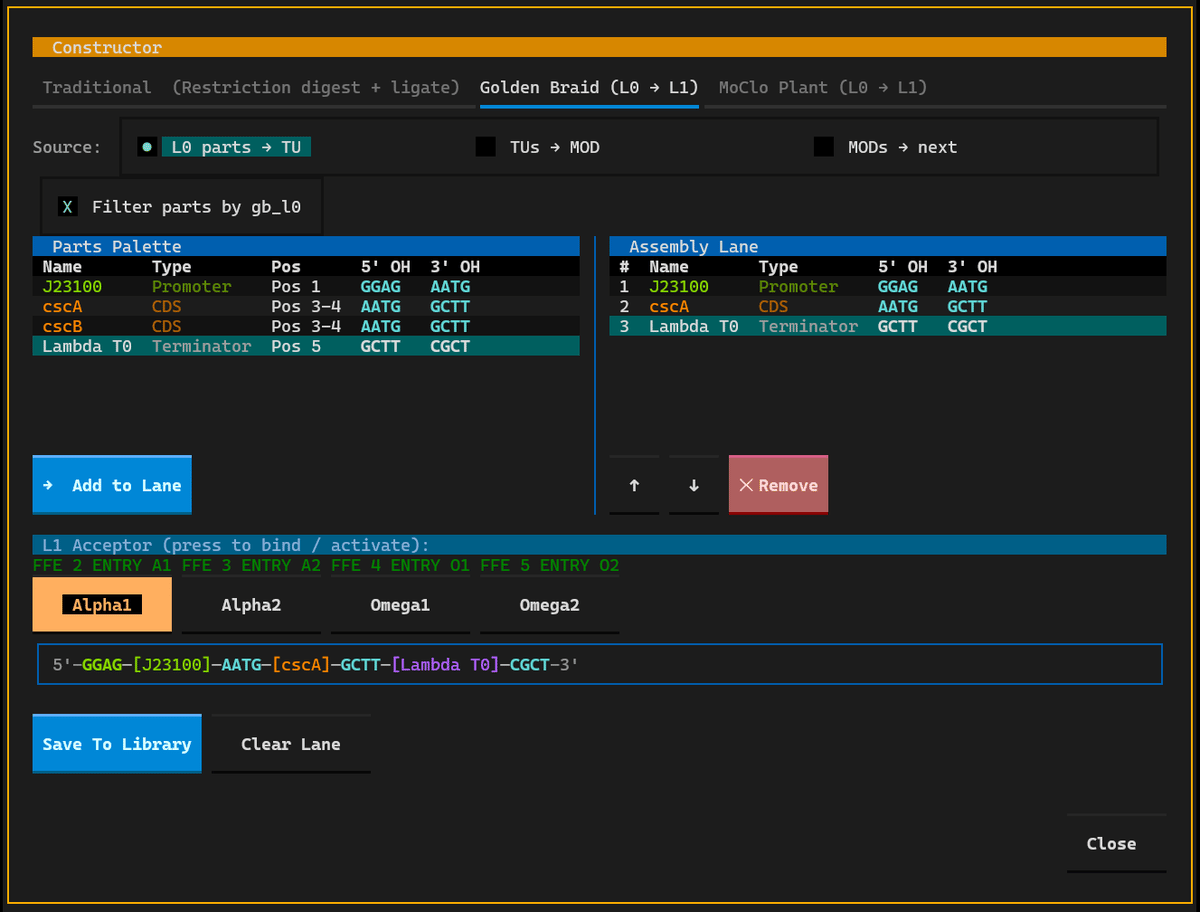The width and height of the screenshot is (1200, 912).
Task: Click GGAG overhang in Parts Palette J23100 row
Action: pyautogui.click(x=380, y=287)
